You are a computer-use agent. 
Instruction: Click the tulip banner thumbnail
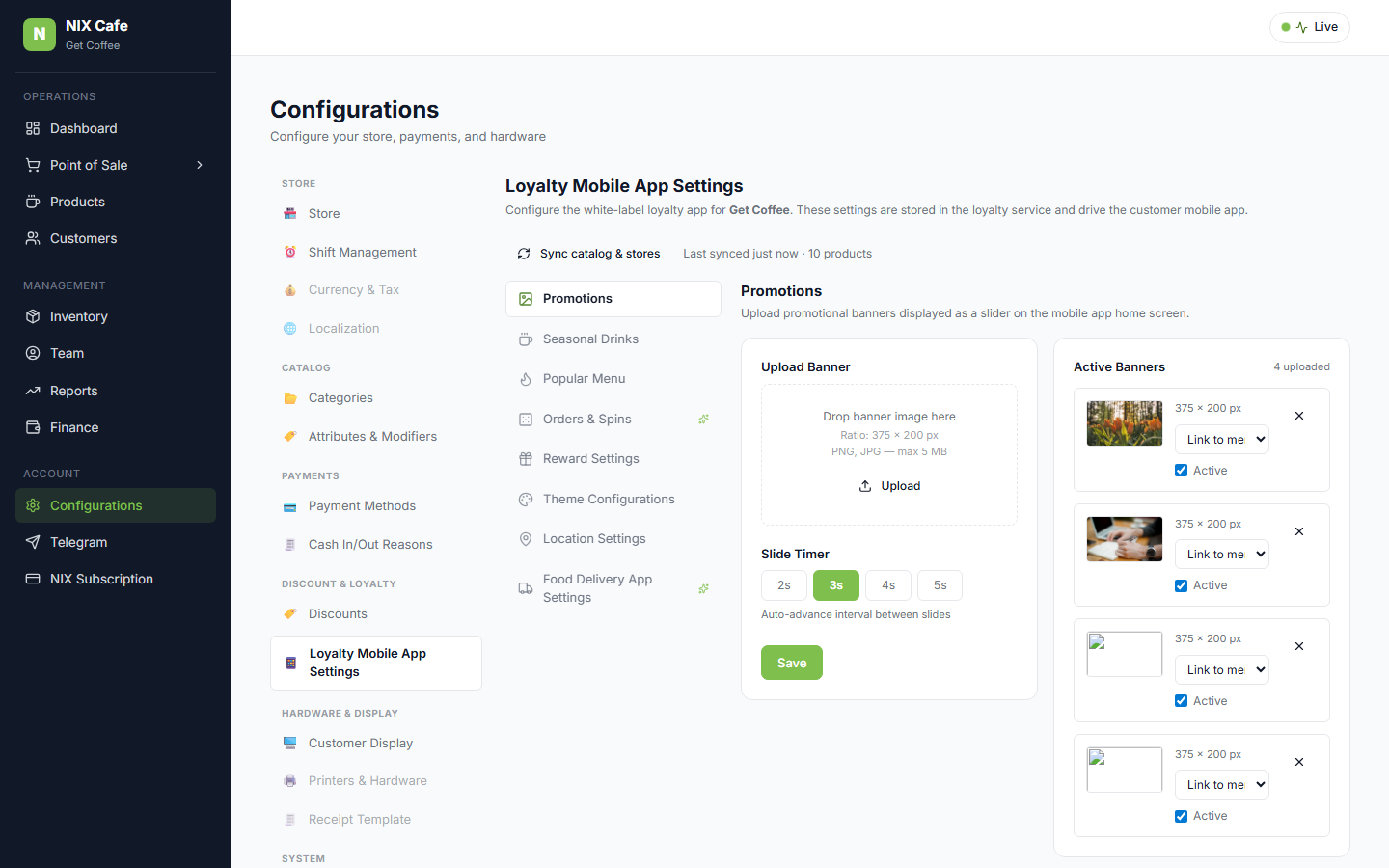pos(1125,423)
